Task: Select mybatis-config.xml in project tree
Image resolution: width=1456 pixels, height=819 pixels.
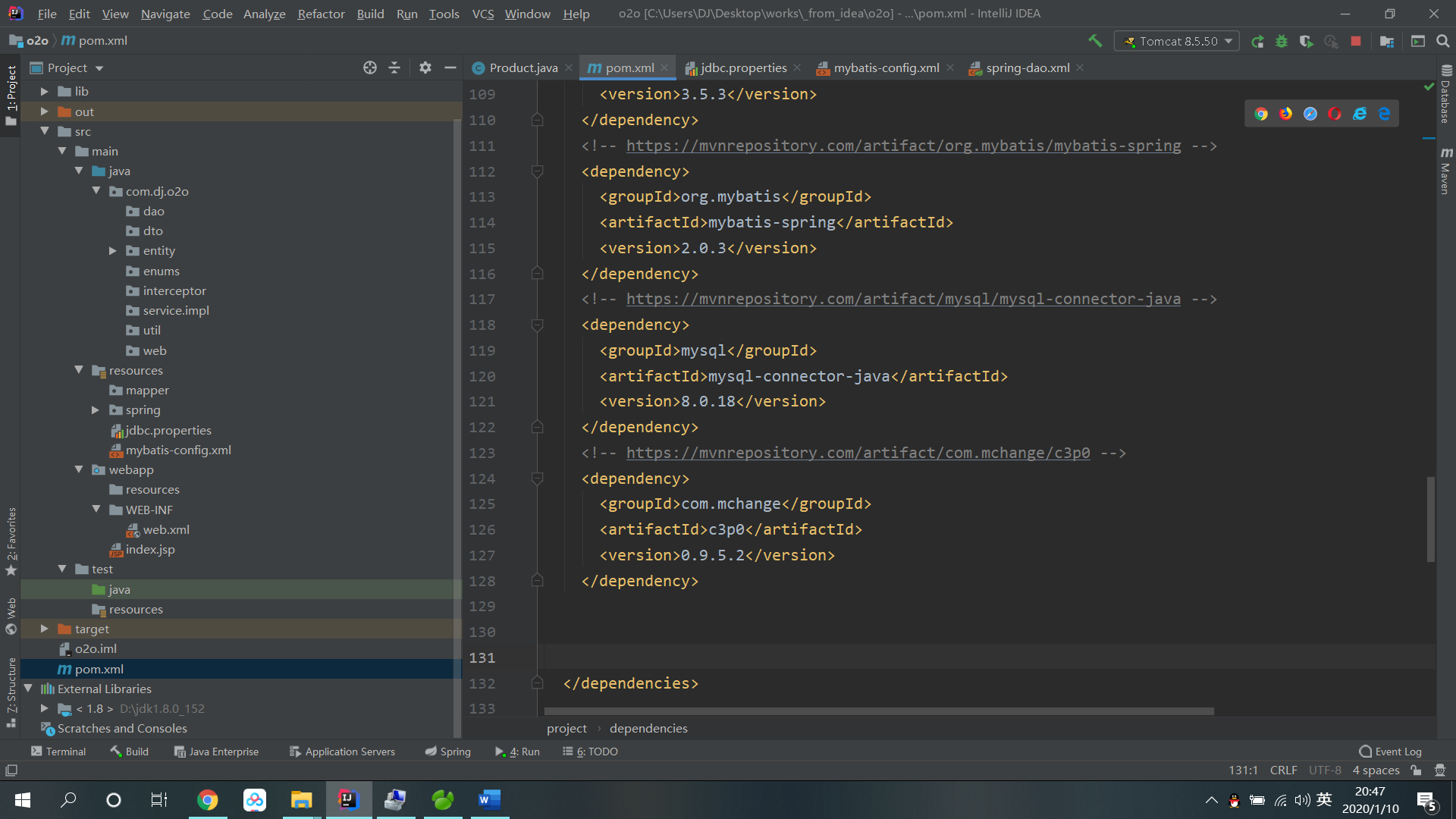Action: coord(178,450)
